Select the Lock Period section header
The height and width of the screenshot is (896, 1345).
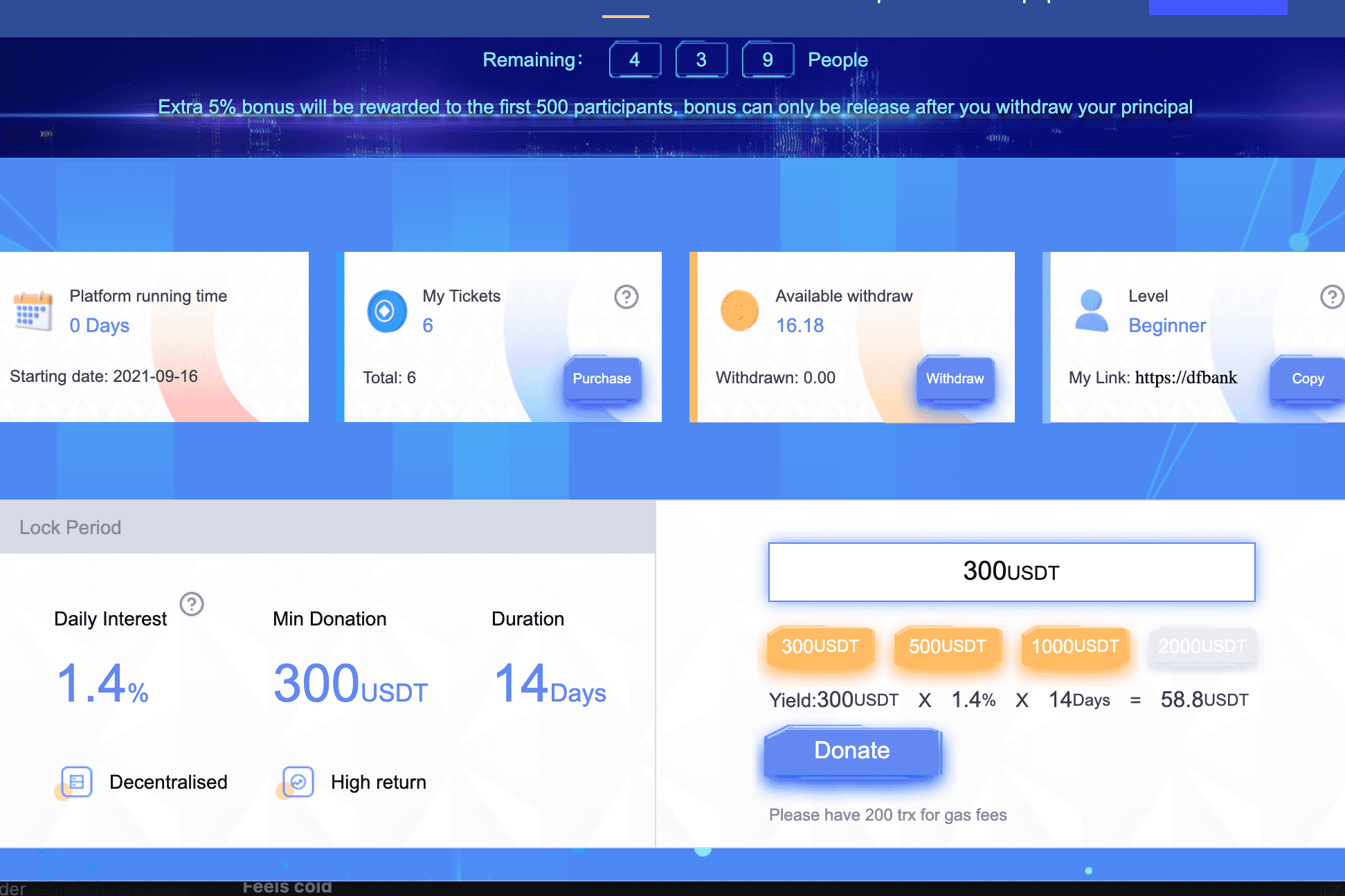[x=69, y=527]
